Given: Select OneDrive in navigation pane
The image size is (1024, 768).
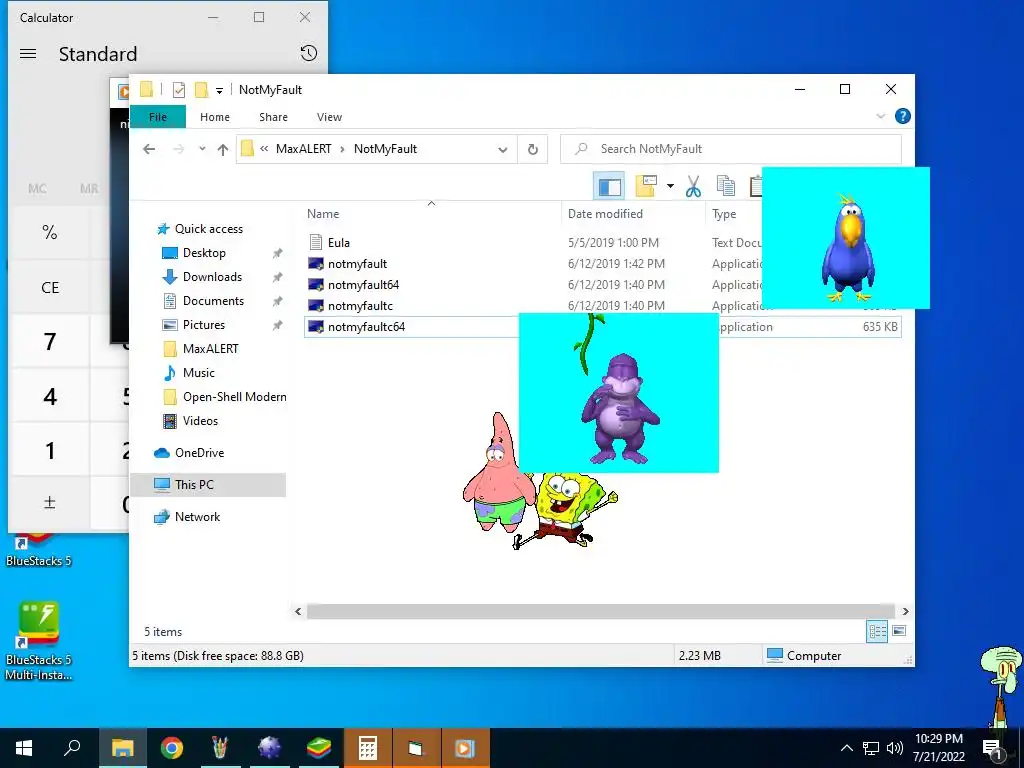Looking at the screenshot, I should 199,453.
